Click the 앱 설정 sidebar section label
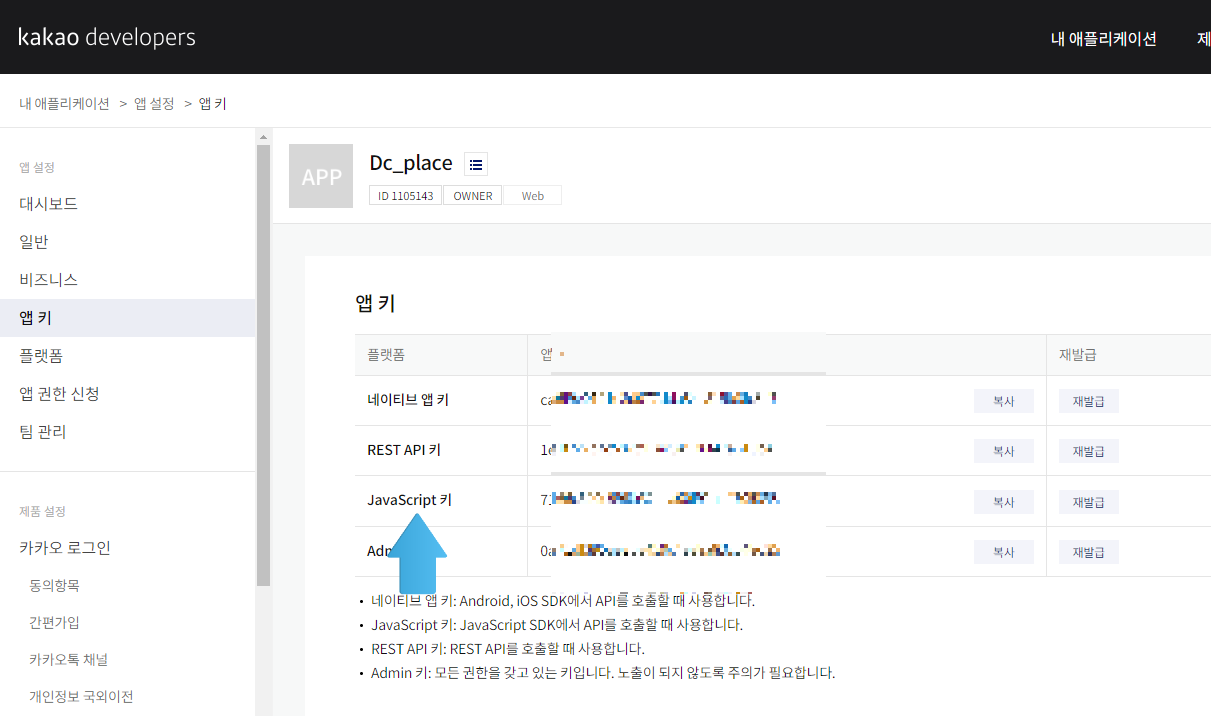Screen dimensions: 1211x716 (37, 167)
